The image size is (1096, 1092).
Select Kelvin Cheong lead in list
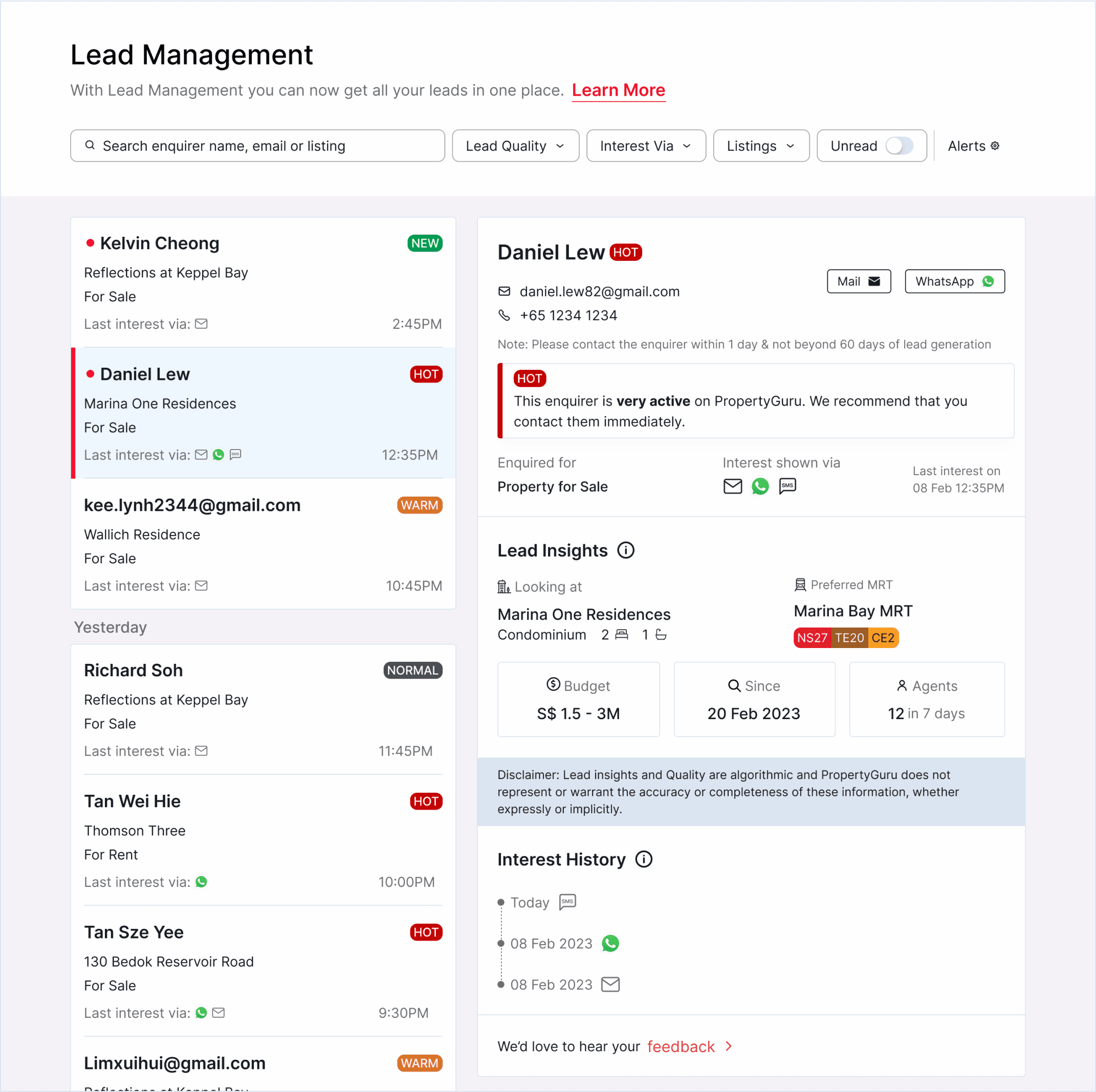[x=262, y=282]
